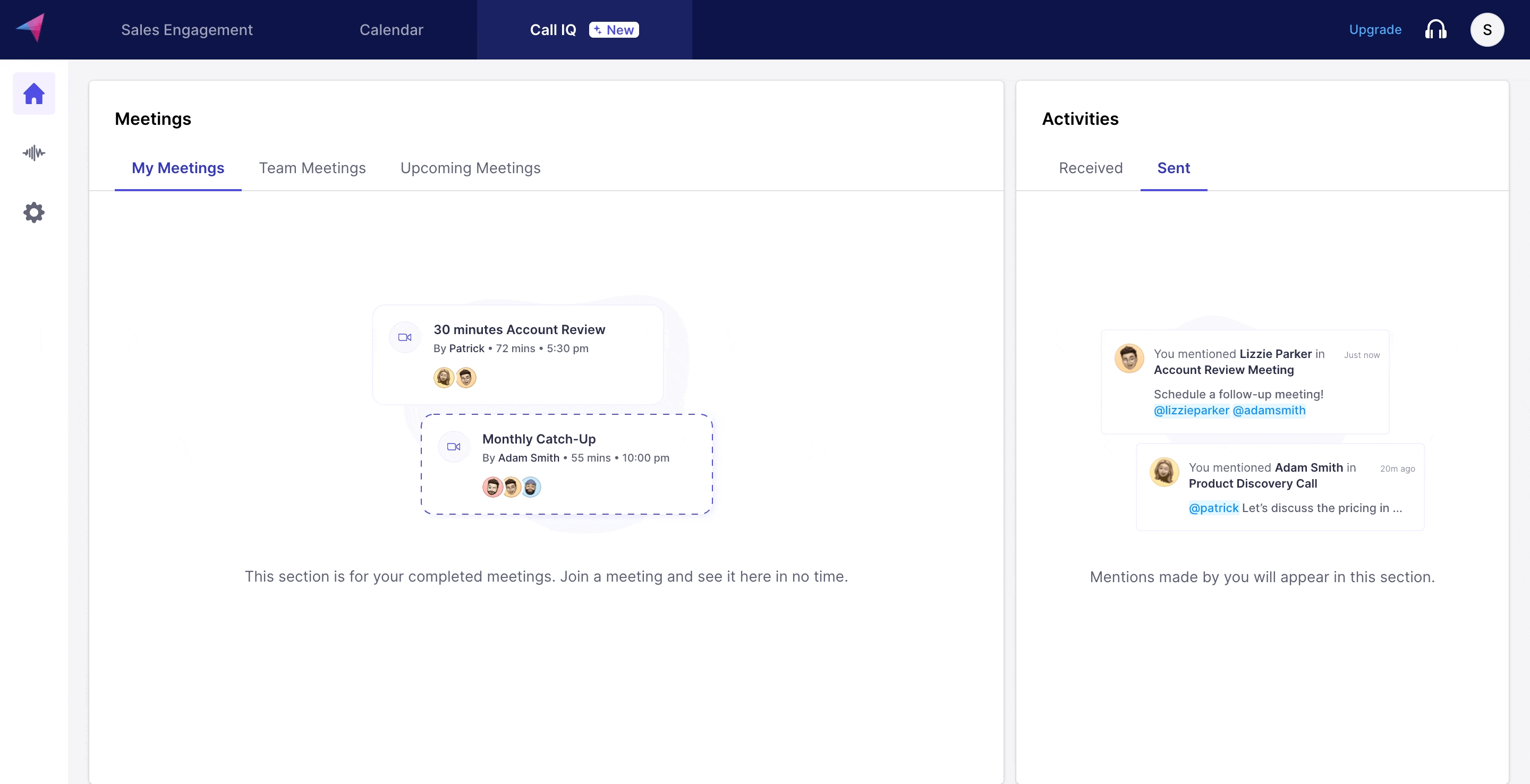Viewport: 1530px width, 784px height.
Task: Open the user avatar labeled S
Action: (1486, 30)
